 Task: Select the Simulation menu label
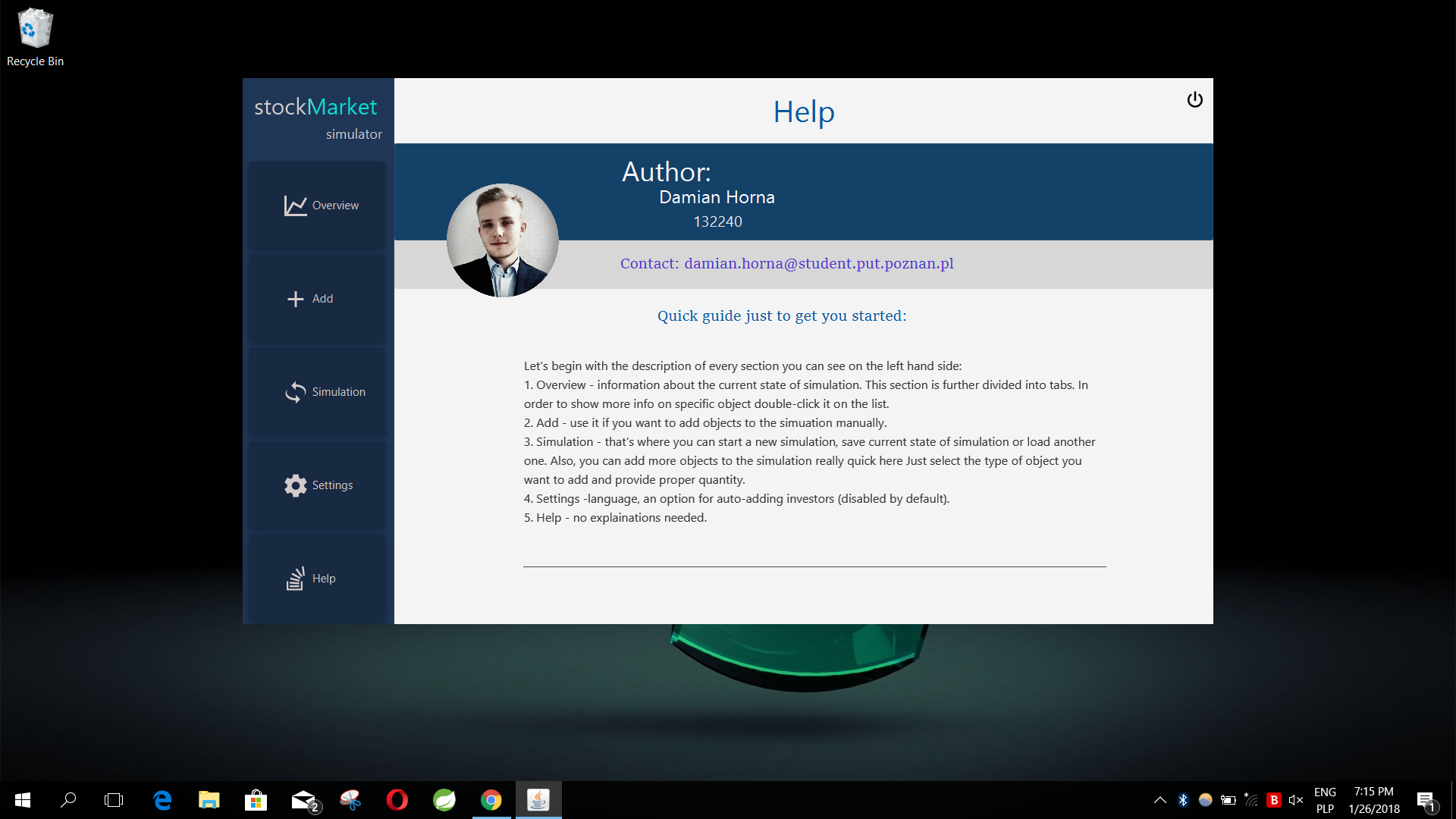pyautogui.click(x=338, y=392)
